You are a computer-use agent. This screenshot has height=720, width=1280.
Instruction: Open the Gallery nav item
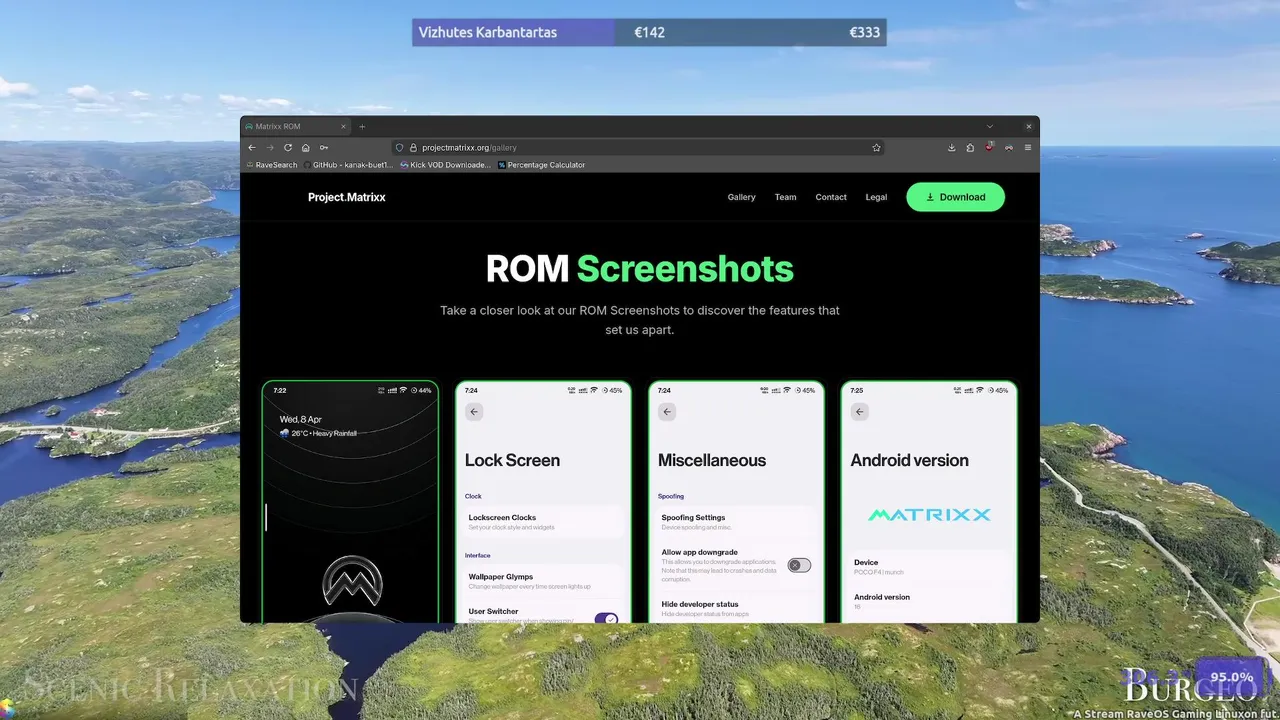click(741, 197)
